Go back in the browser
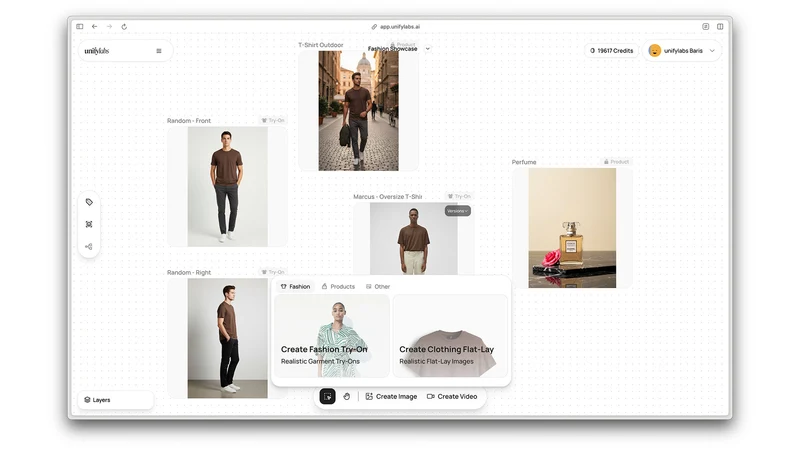Viewport: 800px width, 450px height. 94,27
